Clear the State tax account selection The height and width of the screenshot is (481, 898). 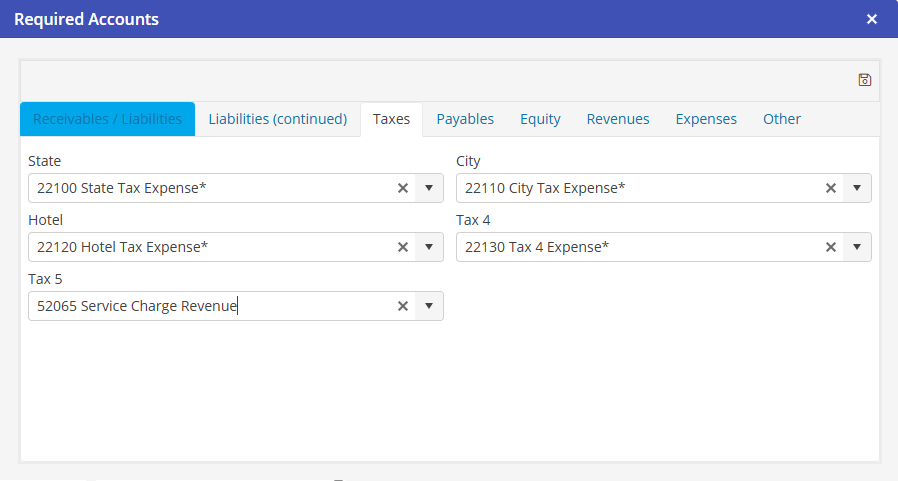[403, 188]
